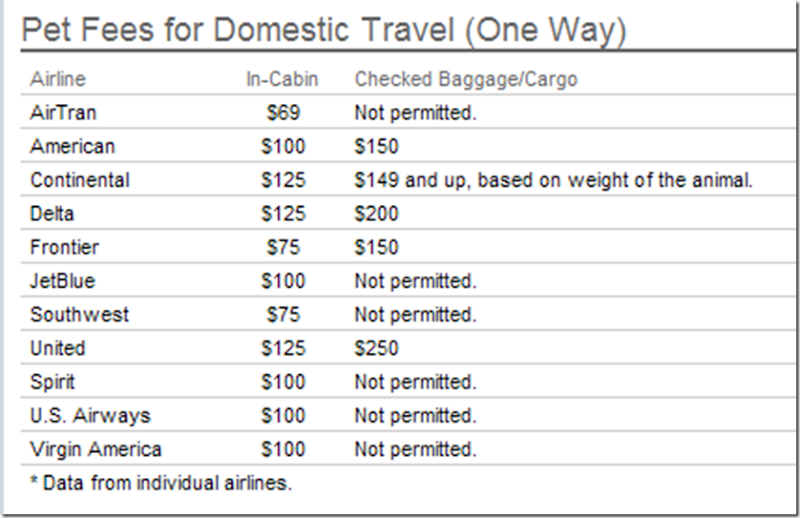The image size is (800, 518).
Task: Click AirTran's $69 in-cabin fee
Action: point(283,113)
